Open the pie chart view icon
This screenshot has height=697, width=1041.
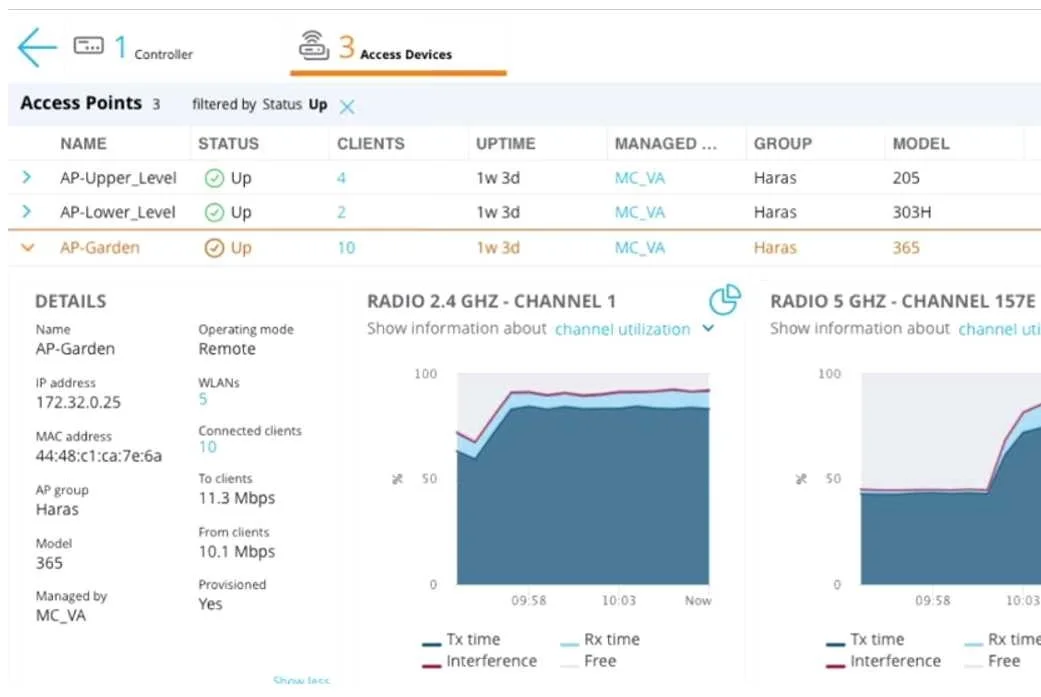(724, 300)
